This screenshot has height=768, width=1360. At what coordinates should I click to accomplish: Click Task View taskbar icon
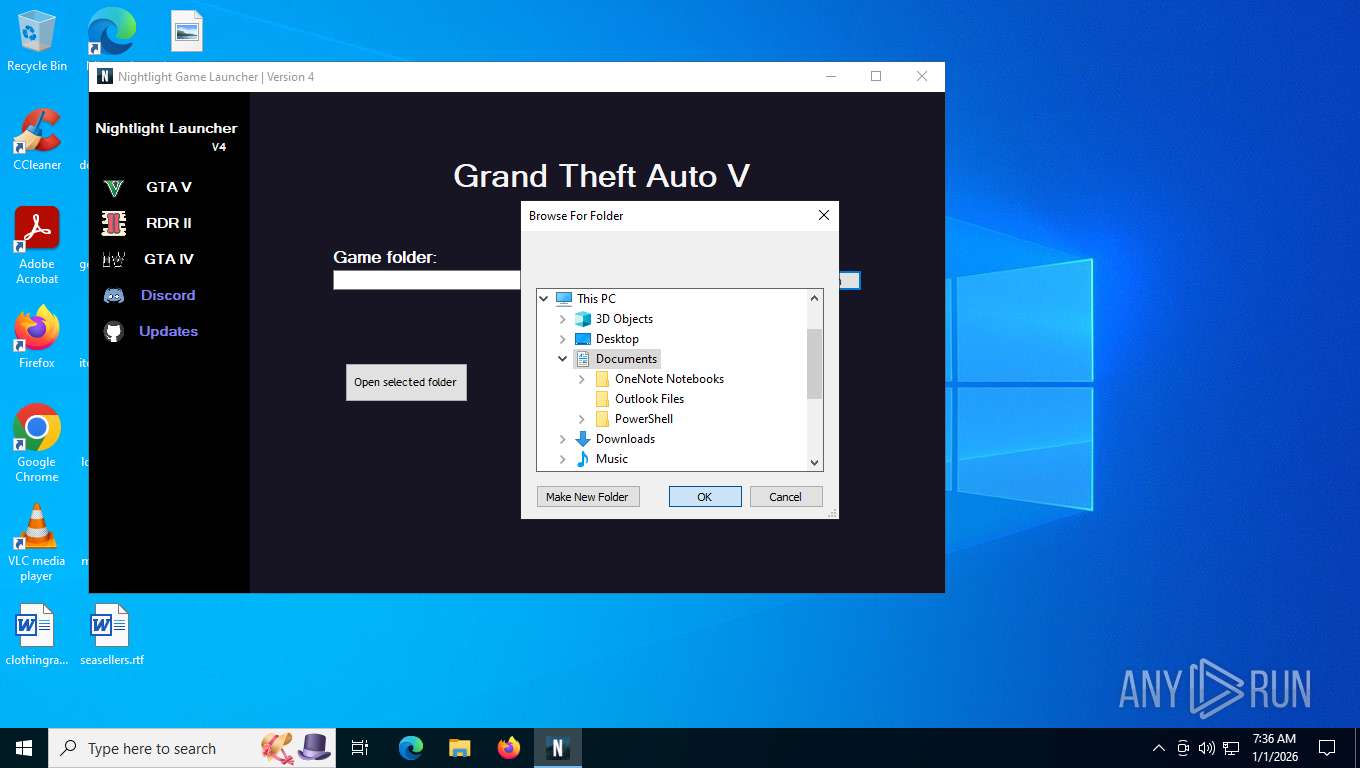pyautogui.click(x=360, y=748)
